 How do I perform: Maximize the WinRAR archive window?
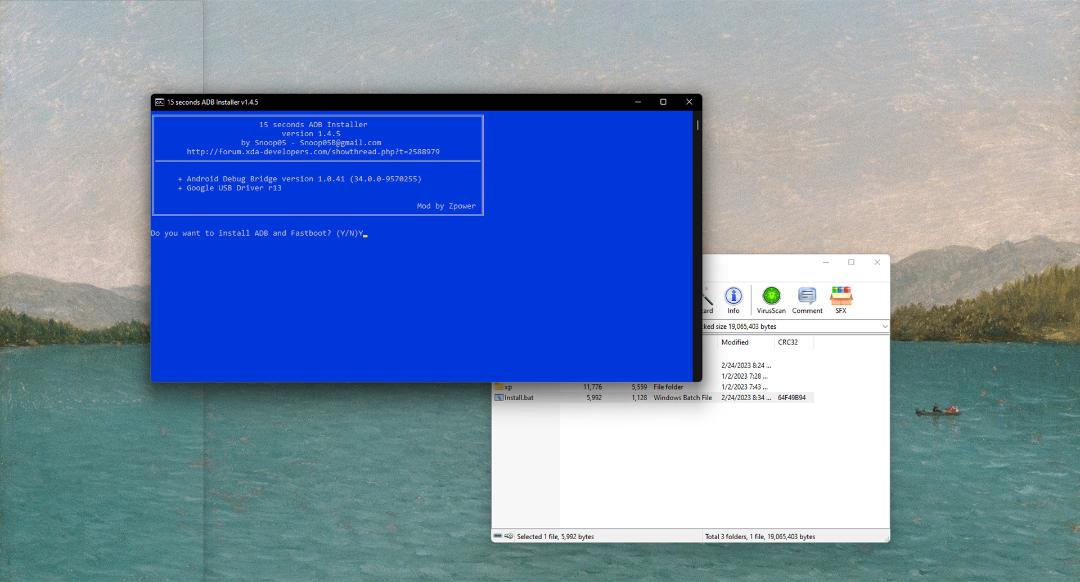[851, 262]
